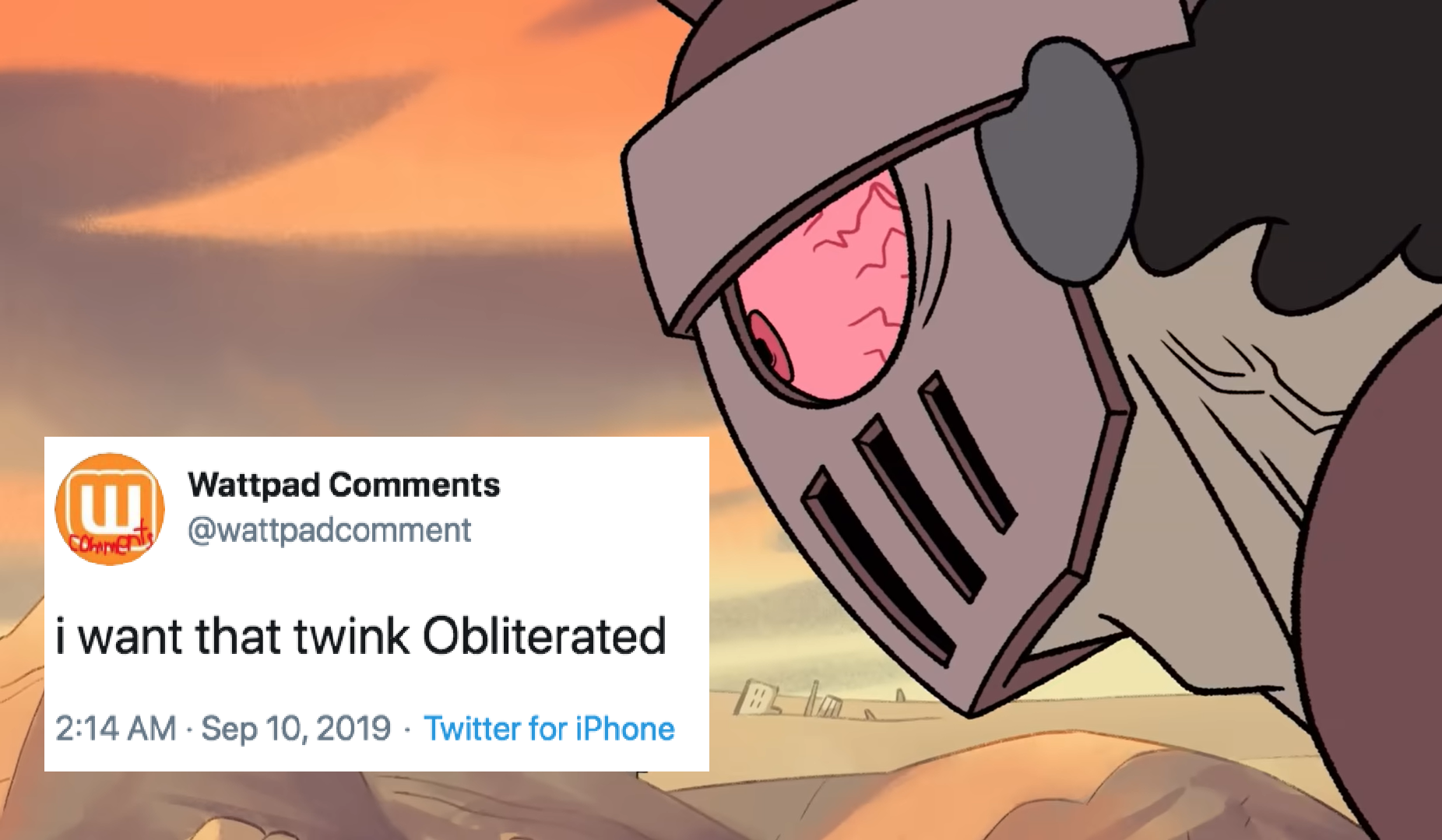Image resolution: width=1442 pixels, height=840 pixels.
Task: Open the Wattpad Comments display name
Action: coord(343,484)
